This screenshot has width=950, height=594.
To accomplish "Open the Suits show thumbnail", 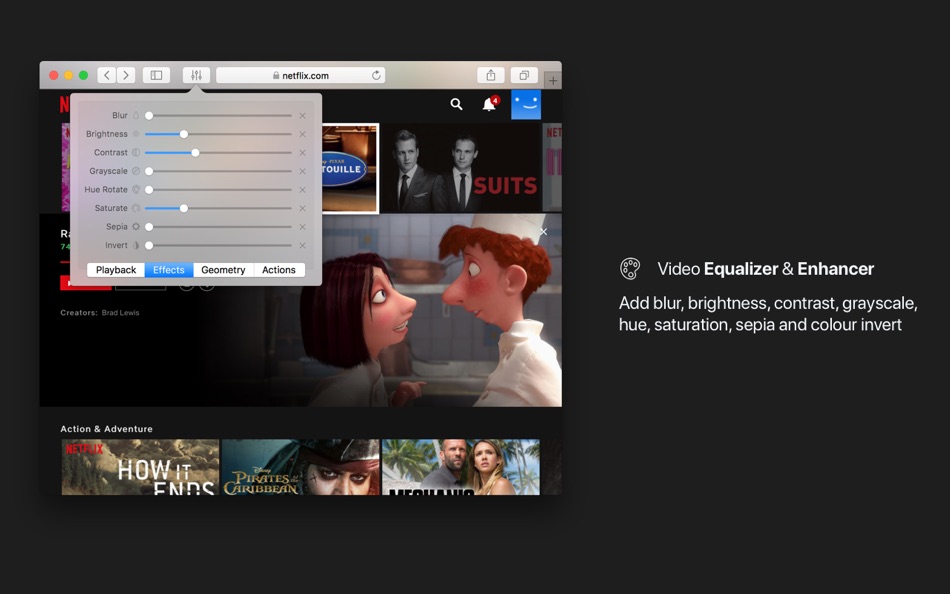I will [460, 168].
